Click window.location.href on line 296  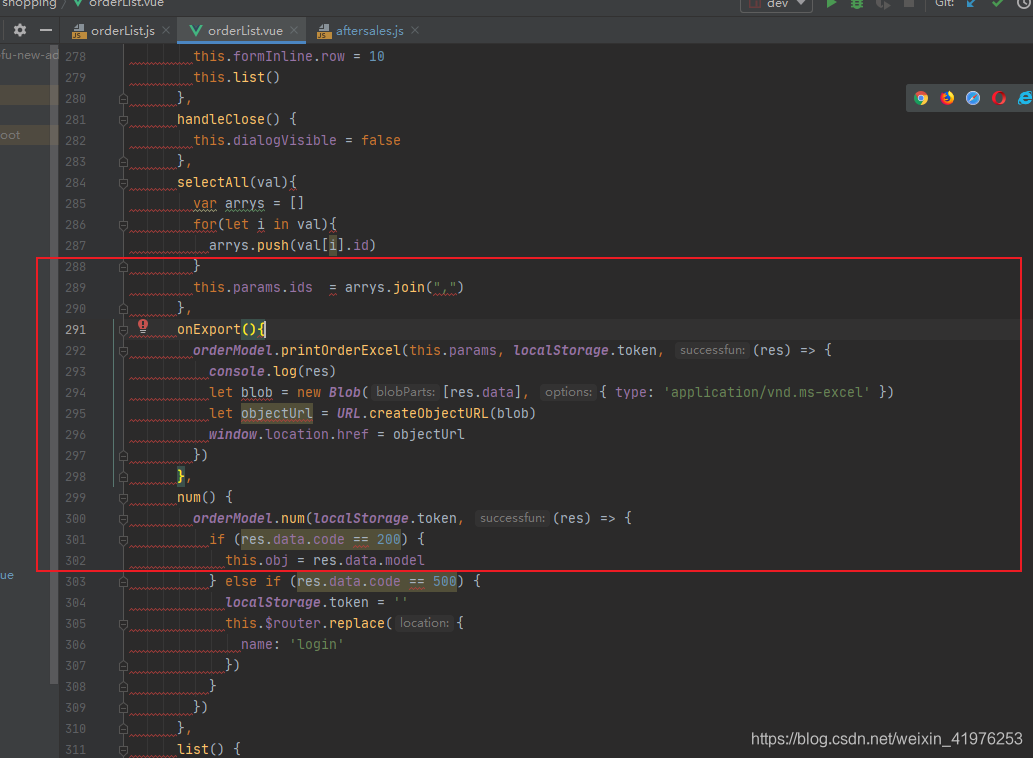[289, 435]
